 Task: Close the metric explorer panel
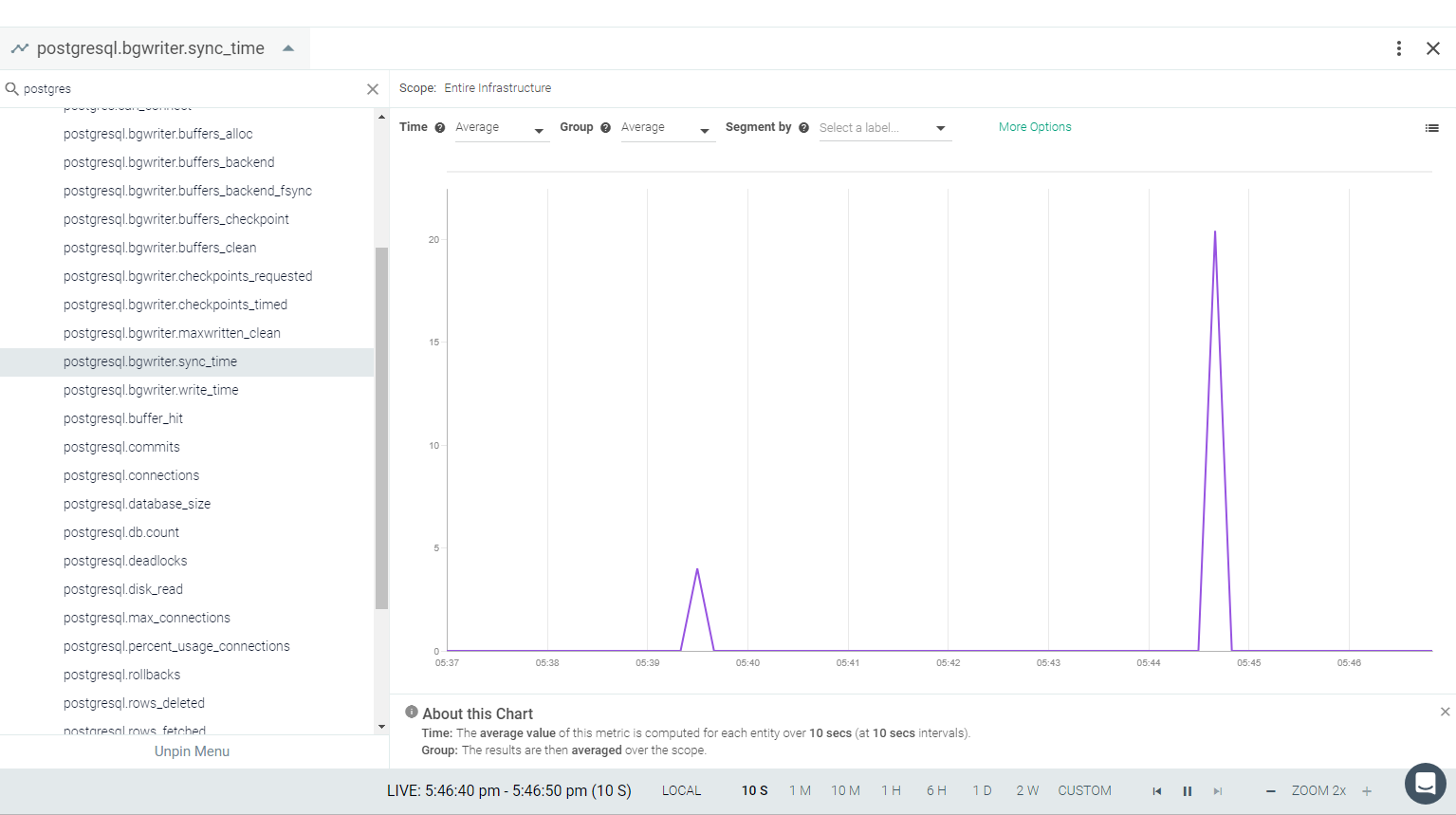(1433, 48)
